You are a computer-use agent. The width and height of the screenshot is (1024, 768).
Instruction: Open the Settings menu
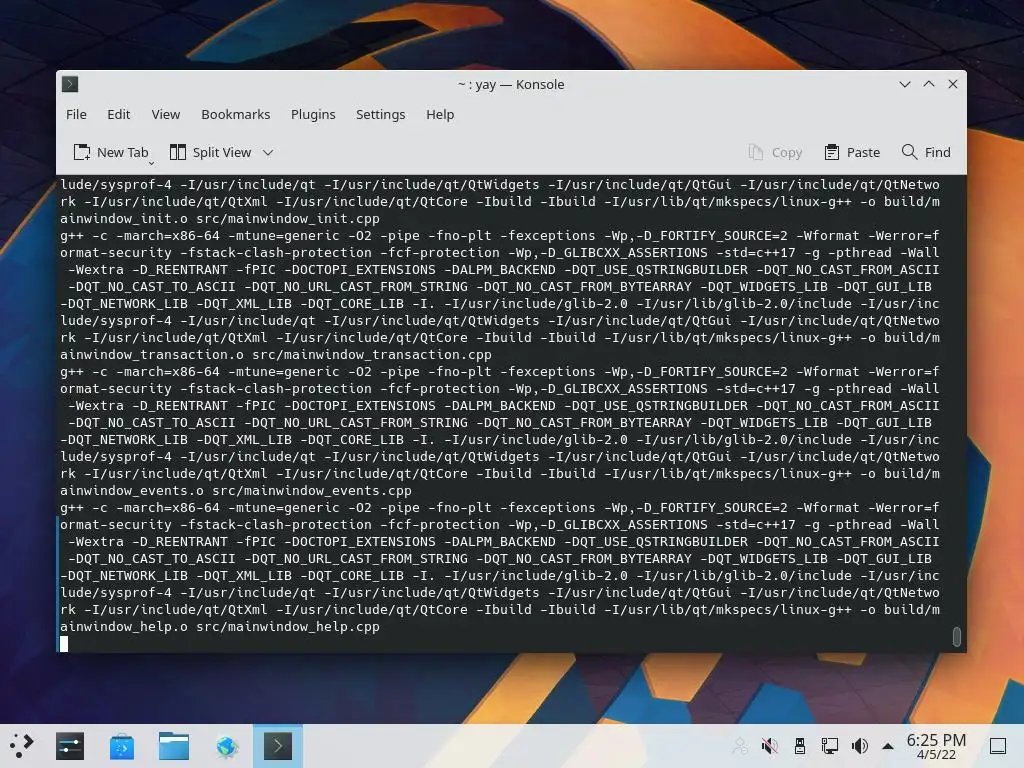[x=380, y=114]
